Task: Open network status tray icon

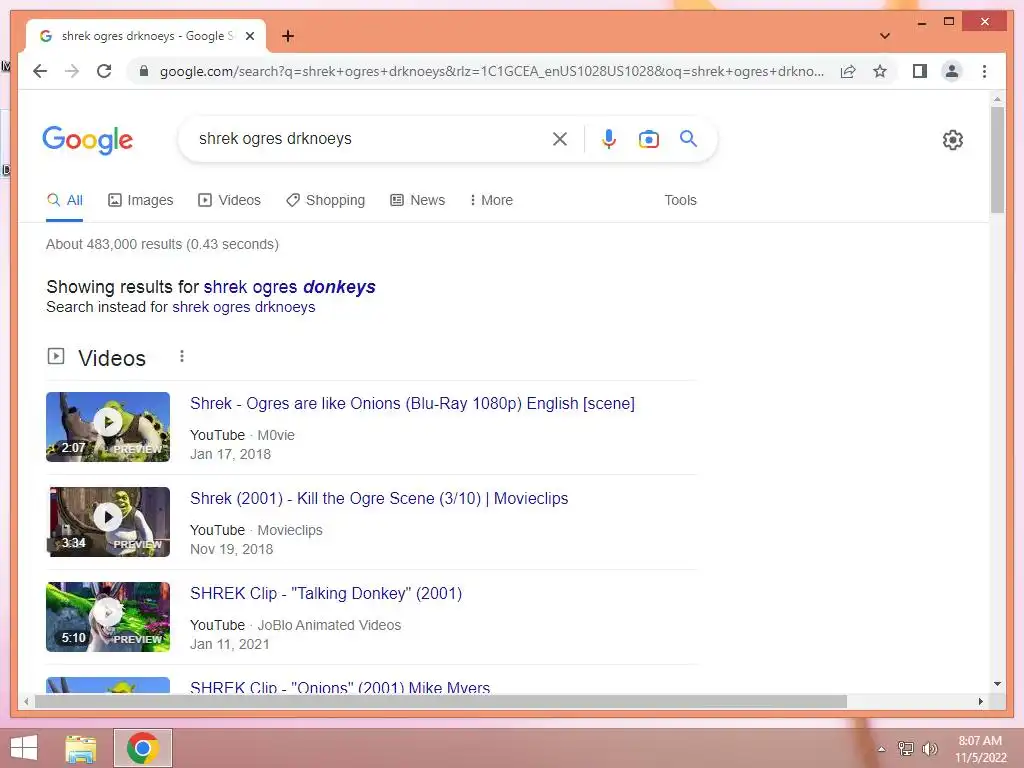Action: (906, 749)
